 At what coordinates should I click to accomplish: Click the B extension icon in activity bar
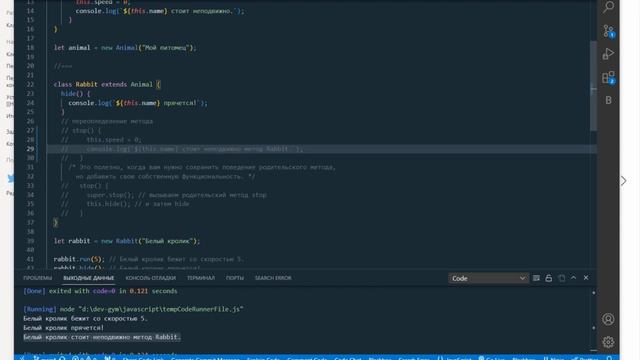608,100
